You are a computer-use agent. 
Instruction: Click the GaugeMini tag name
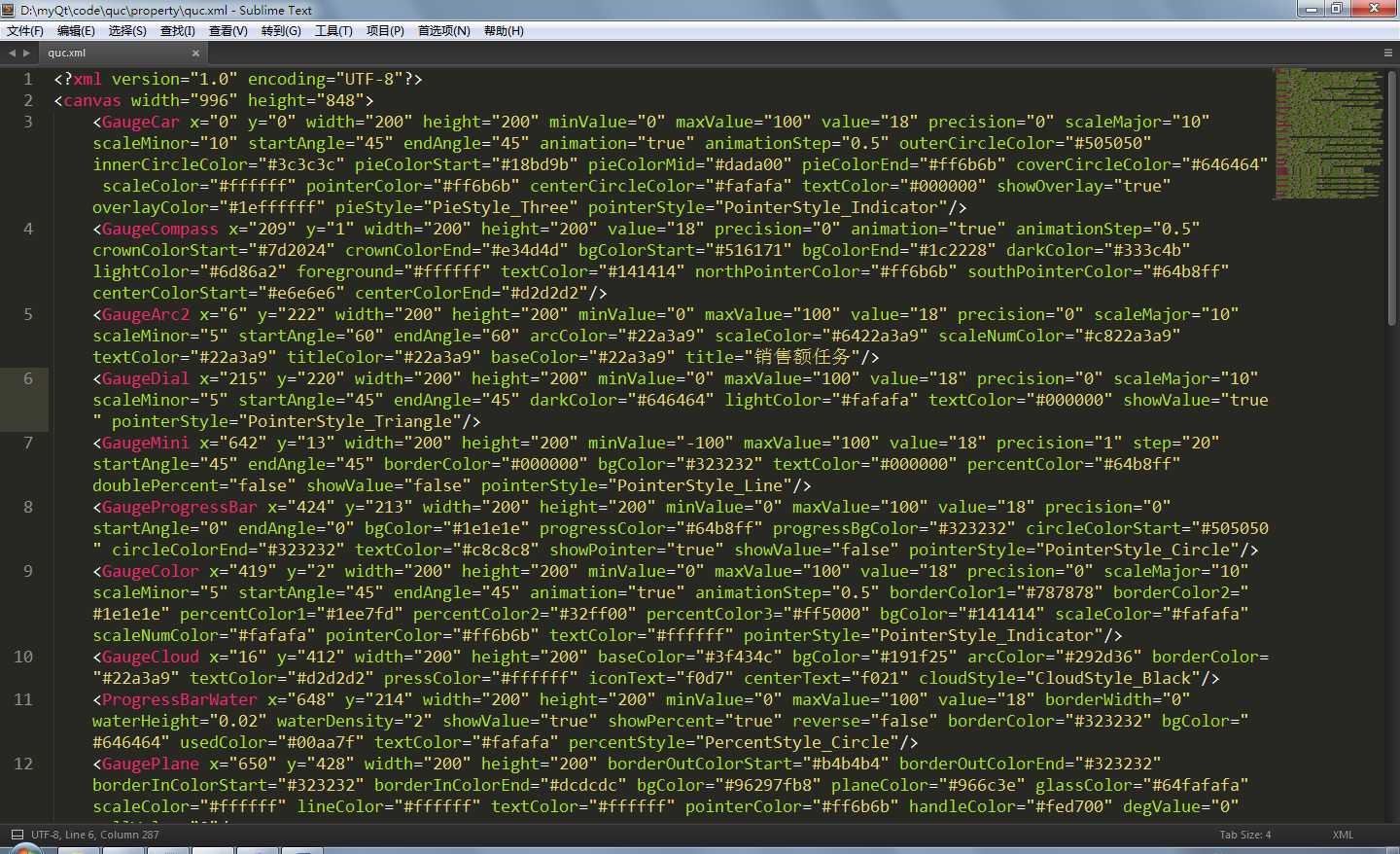[146, 443]
